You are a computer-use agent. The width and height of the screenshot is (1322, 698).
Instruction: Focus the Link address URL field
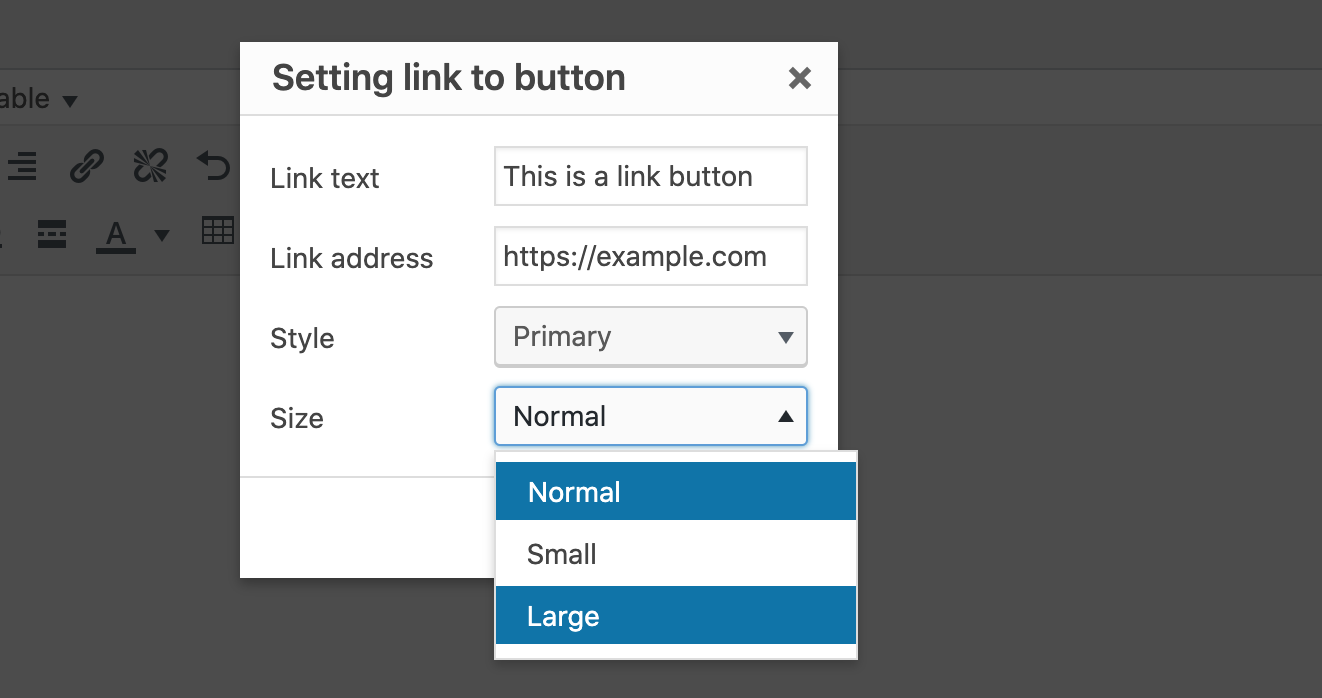coord(651,256)
